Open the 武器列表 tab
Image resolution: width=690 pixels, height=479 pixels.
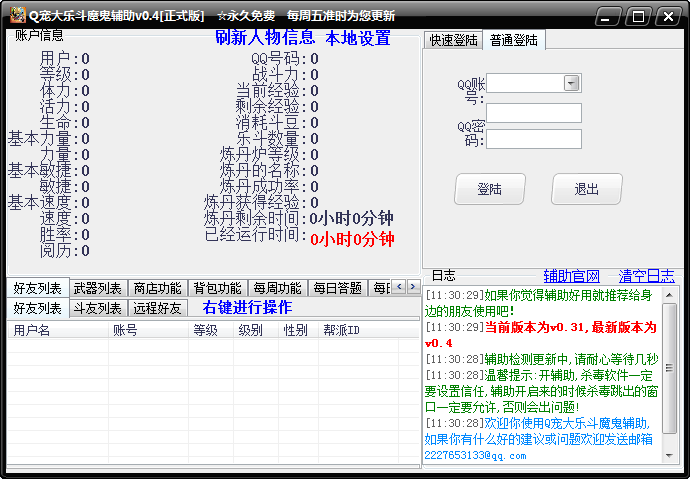[98, 288]
